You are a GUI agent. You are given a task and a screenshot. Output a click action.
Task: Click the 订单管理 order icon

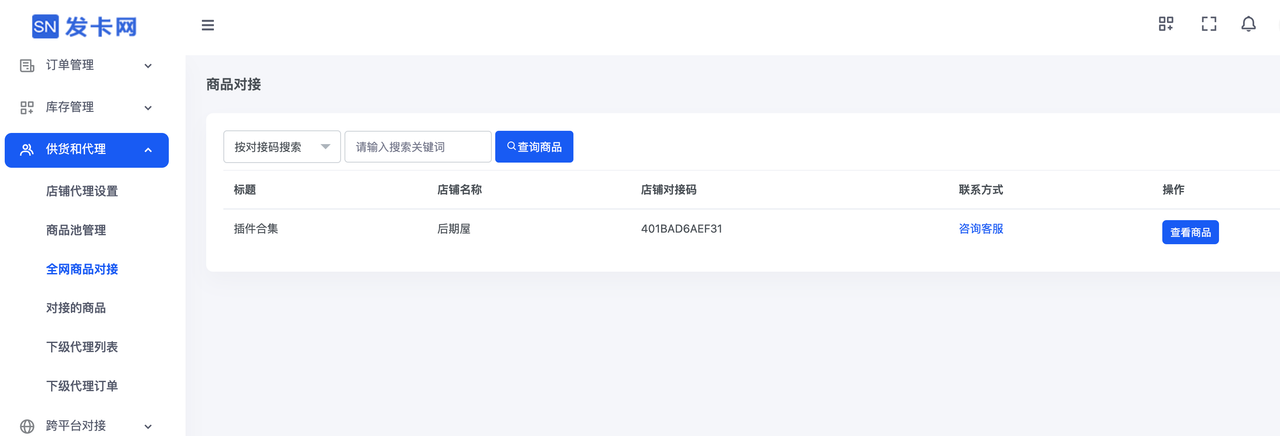27,65
